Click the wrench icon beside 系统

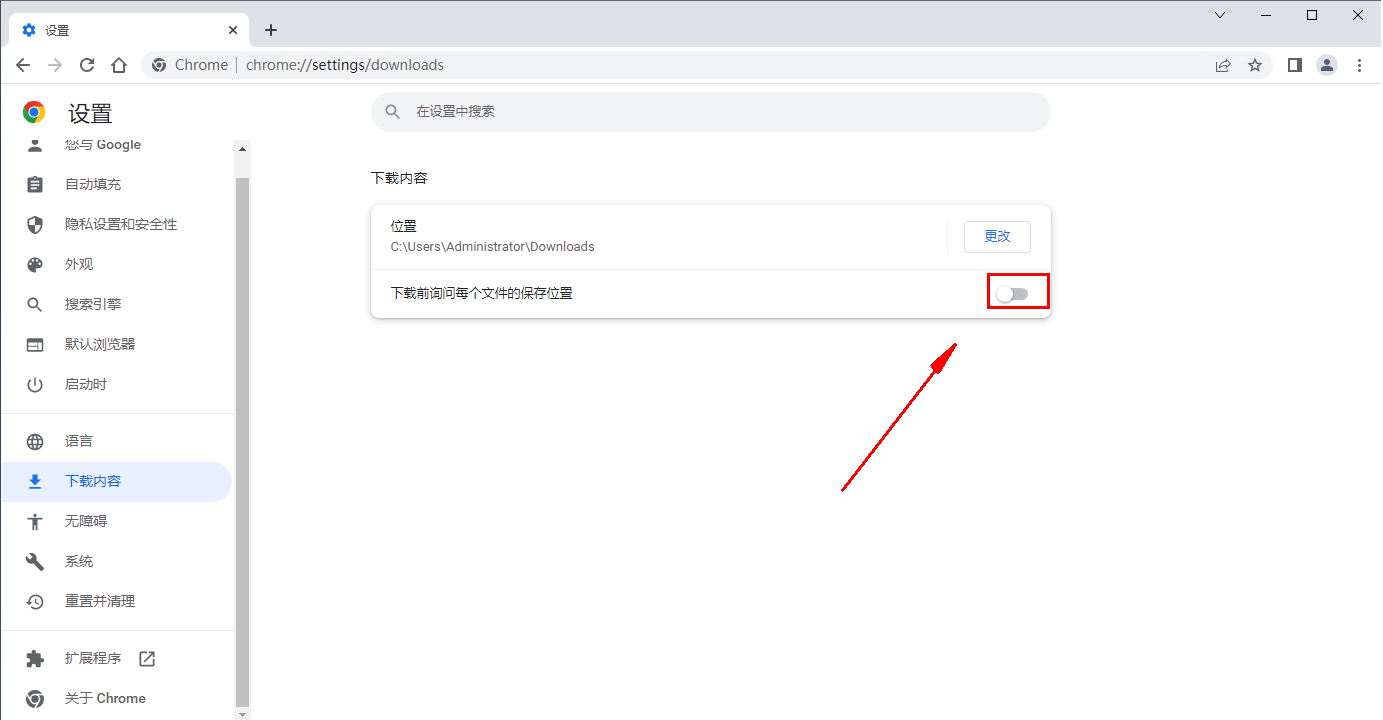click(35, 562)
